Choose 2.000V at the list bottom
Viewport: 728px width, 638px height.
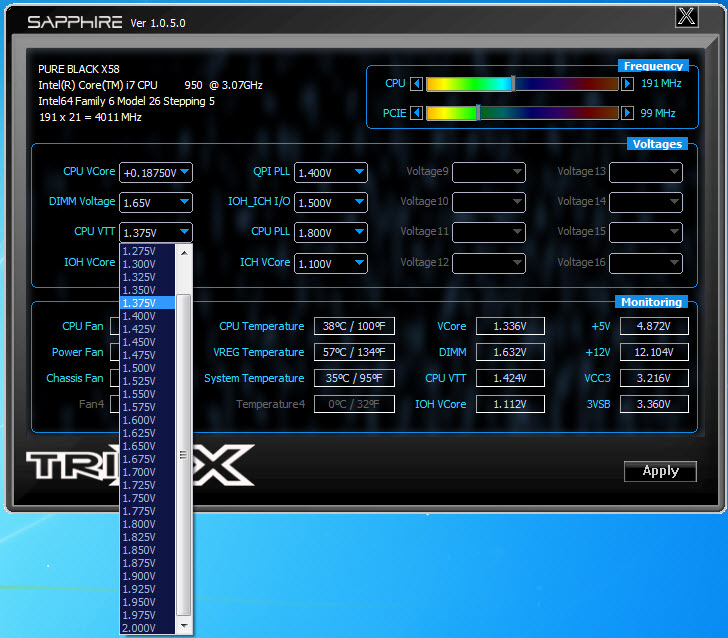click(148, 628)
